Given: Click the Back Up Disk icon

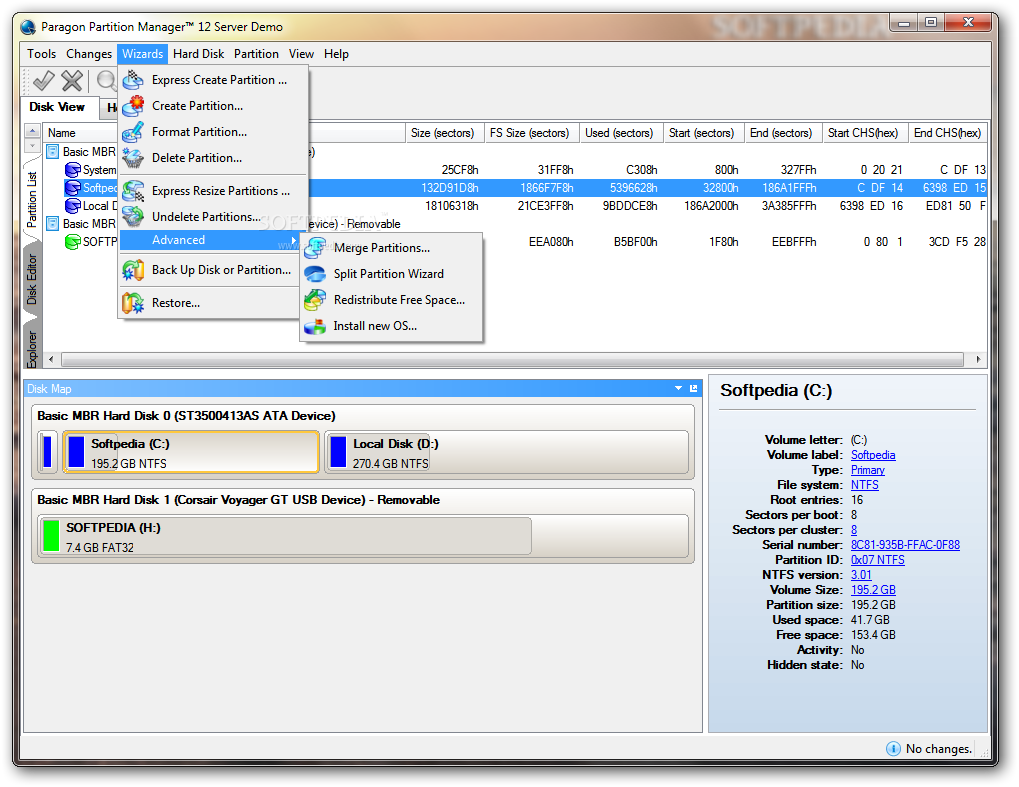Looking at the screenshot, I should point(133,270).
